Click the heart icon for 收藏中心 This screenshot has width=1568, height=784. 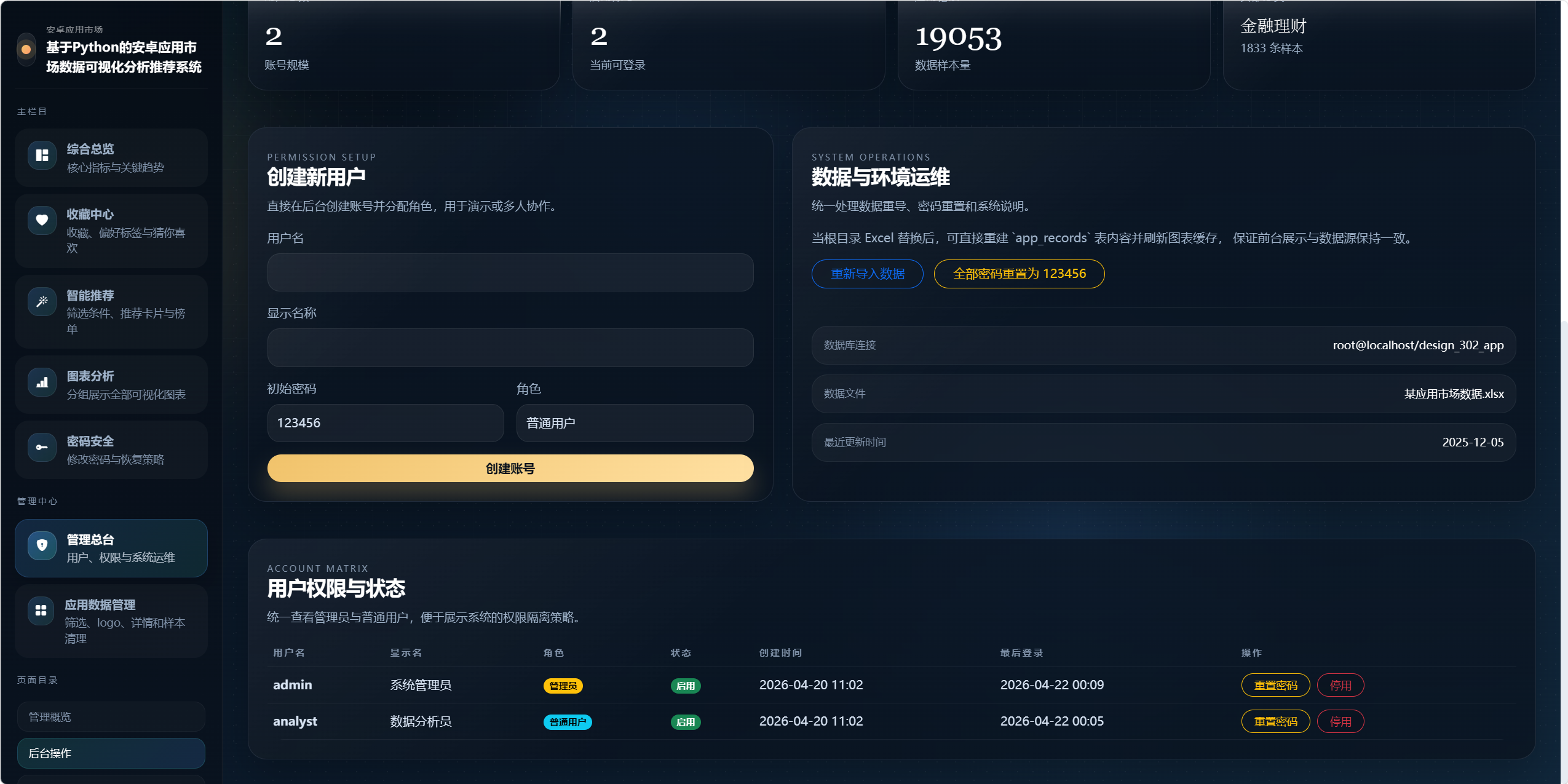pyautogui.click(x=42, y=220)
